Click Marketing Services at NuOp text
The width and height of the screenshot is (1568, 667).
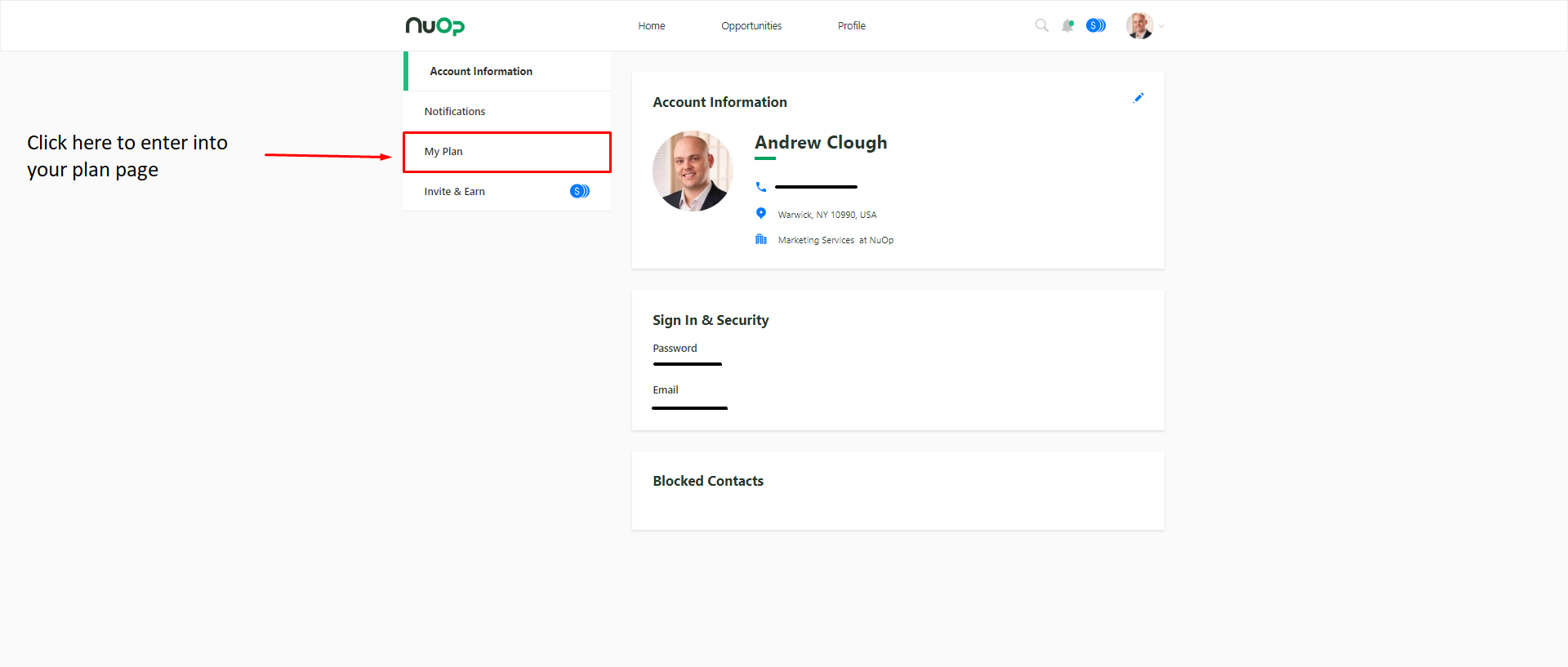click(835, 240)
